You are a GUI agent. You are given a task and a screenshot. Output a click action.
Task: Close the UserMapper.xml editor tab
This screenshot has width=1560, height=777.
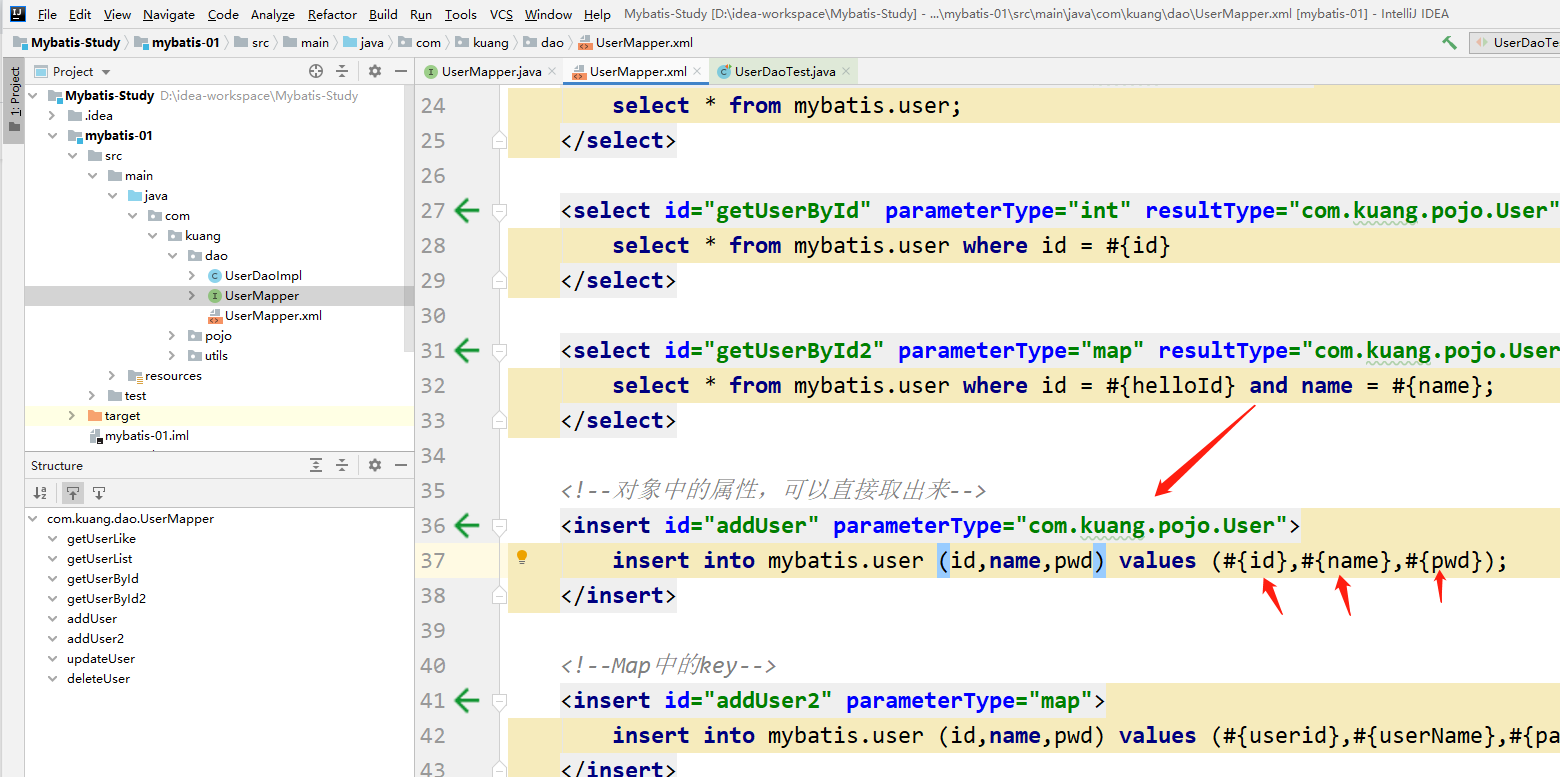(x=698, y=72)
